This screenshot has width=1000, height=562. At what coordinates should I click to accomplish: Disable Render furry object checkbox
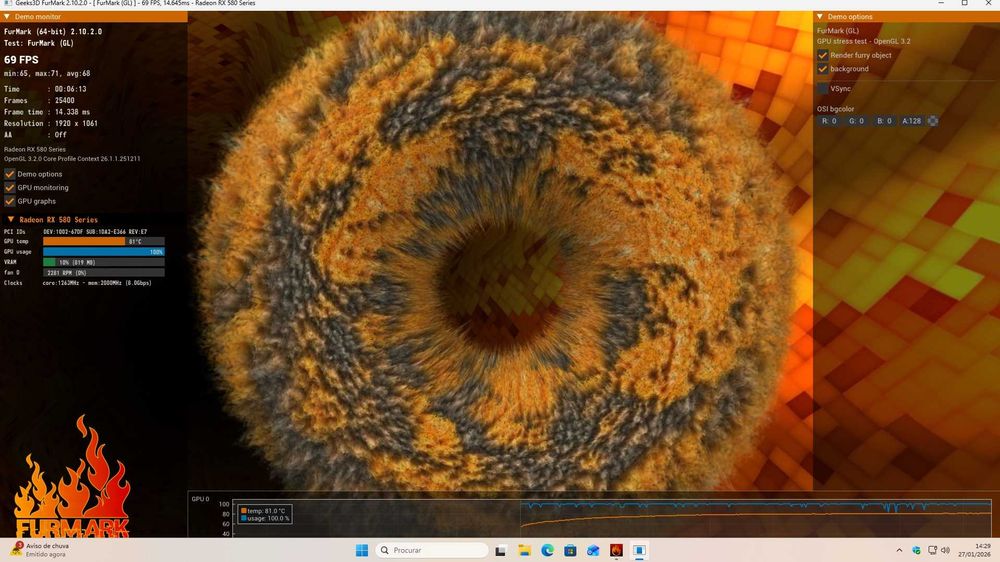click(x=823, y=55)
